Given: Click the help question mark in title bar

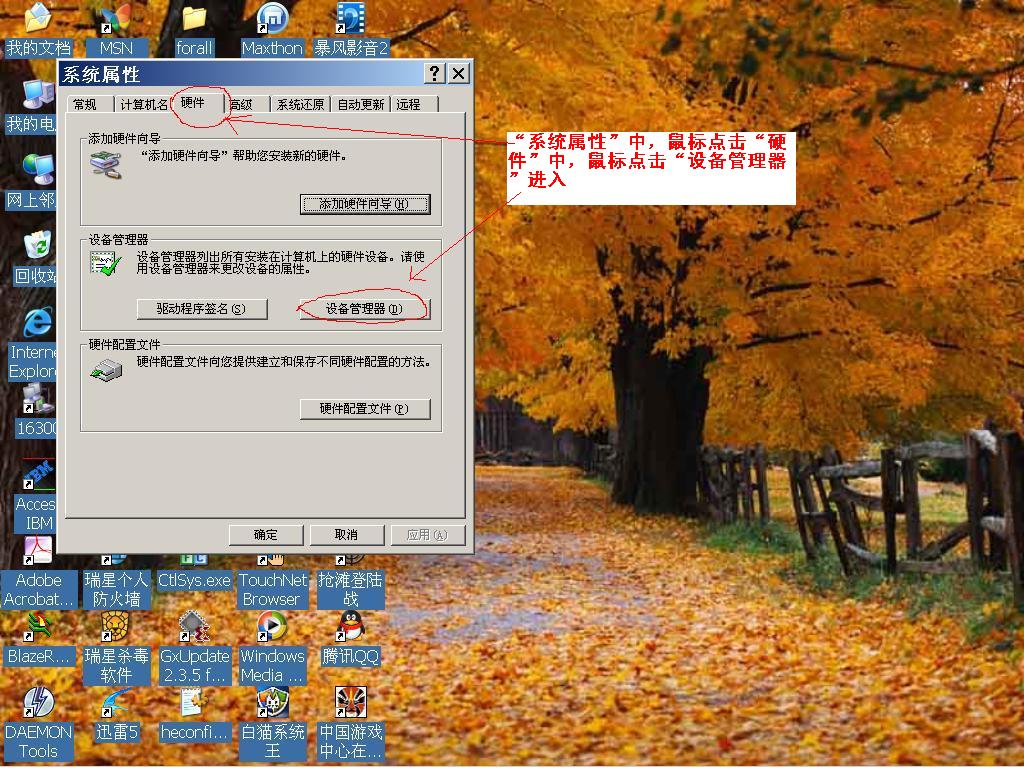Looking at the screenshot, I should [434, 74].
